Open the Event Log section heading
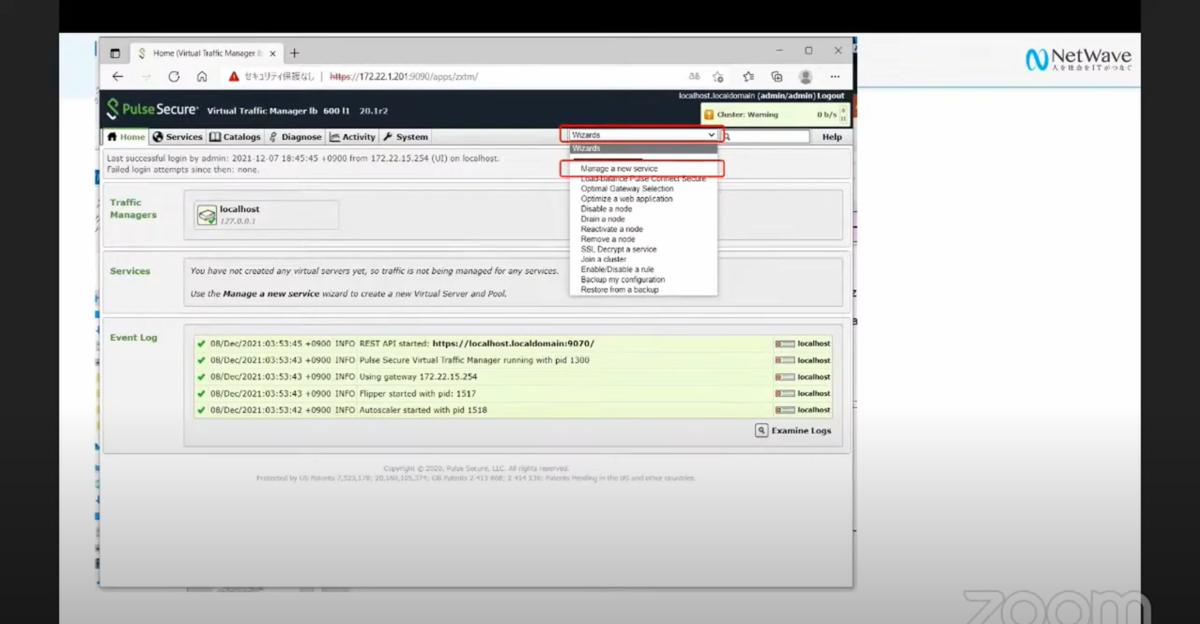This screenshot has width=1200, height=624. pos(133,337)
